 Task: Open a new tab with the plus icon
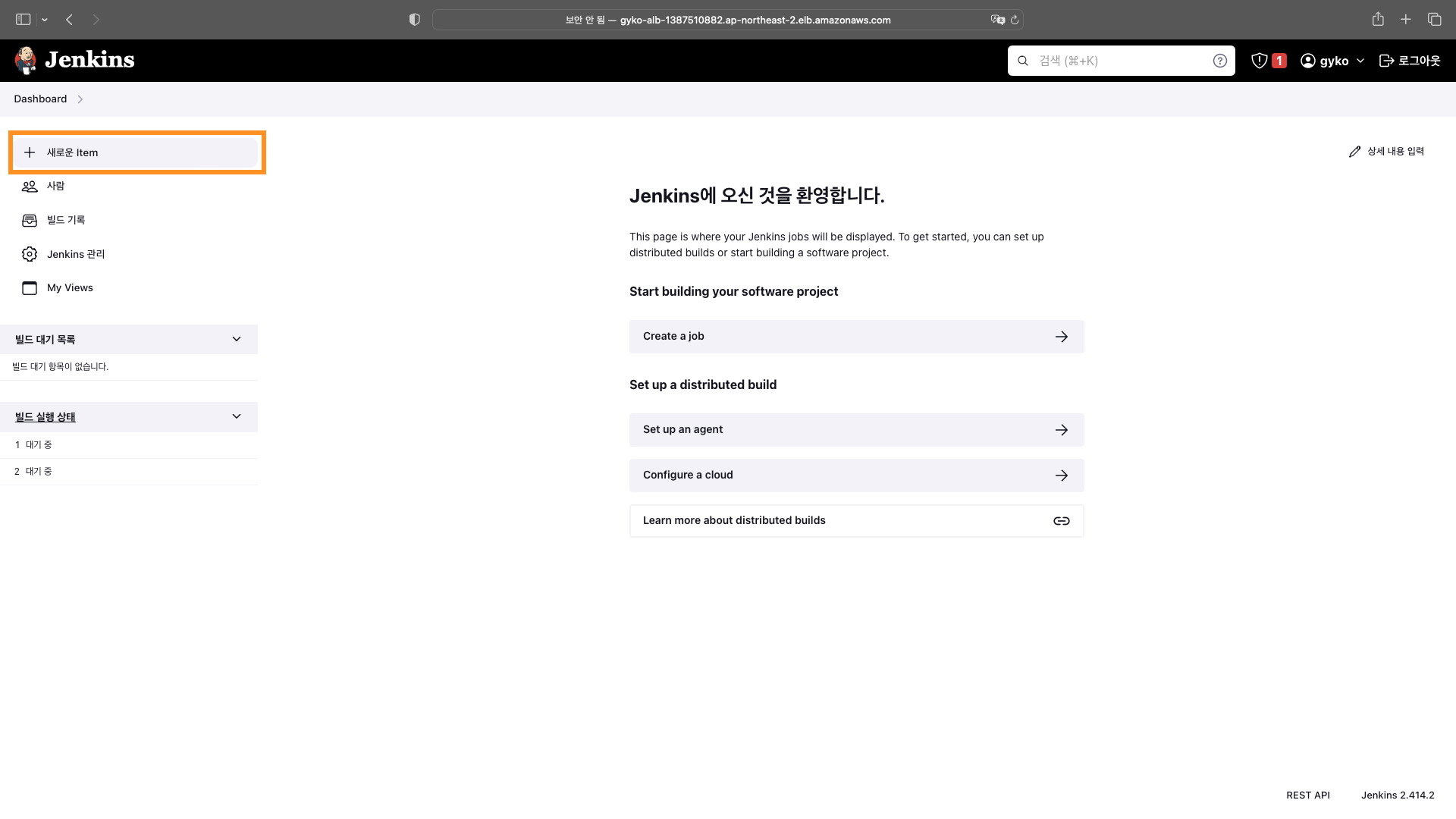coord(1406,20)
